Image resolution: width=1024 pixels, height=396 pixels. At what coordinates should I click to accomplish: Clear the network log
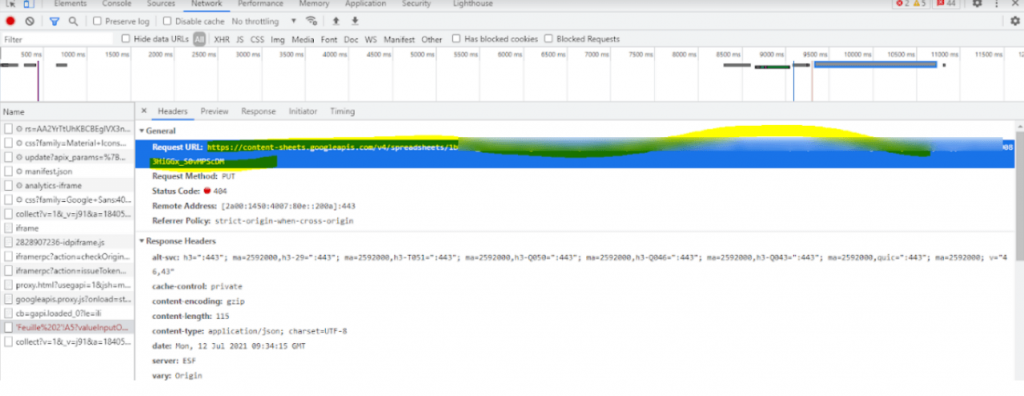(x=30, y=21)
